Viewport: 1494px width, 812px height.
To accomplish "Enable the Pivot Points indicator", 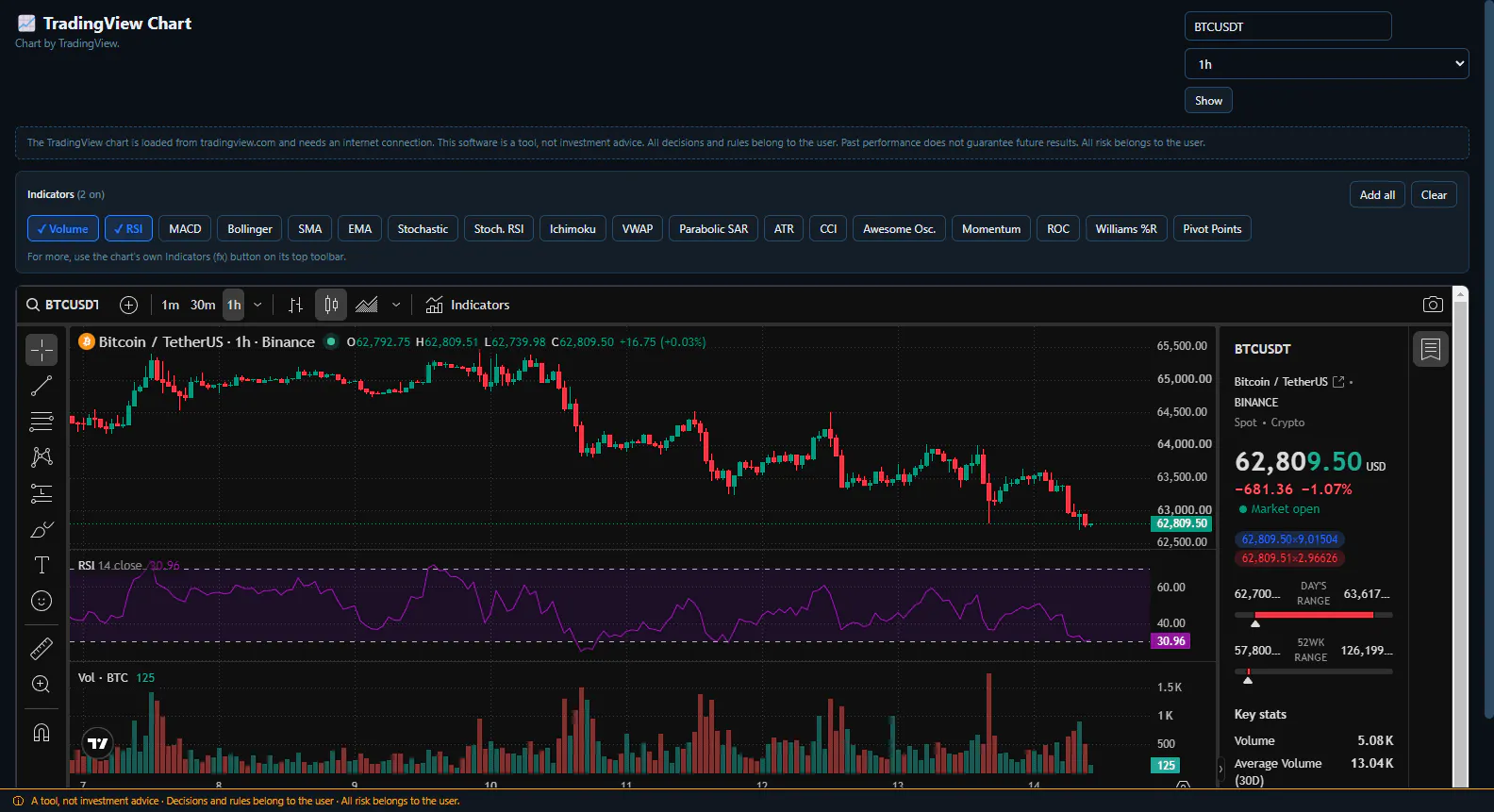I will 1212,229.
